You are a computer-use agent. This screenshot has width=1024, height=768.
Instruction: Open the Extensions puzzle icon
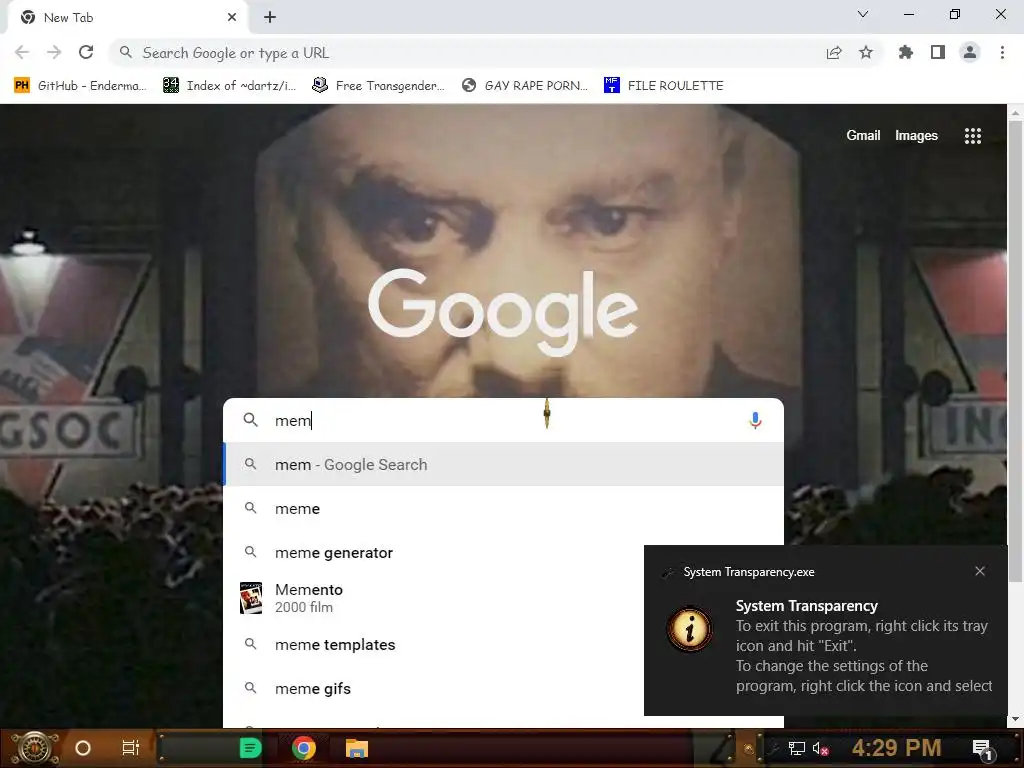[x=906, y=53]
